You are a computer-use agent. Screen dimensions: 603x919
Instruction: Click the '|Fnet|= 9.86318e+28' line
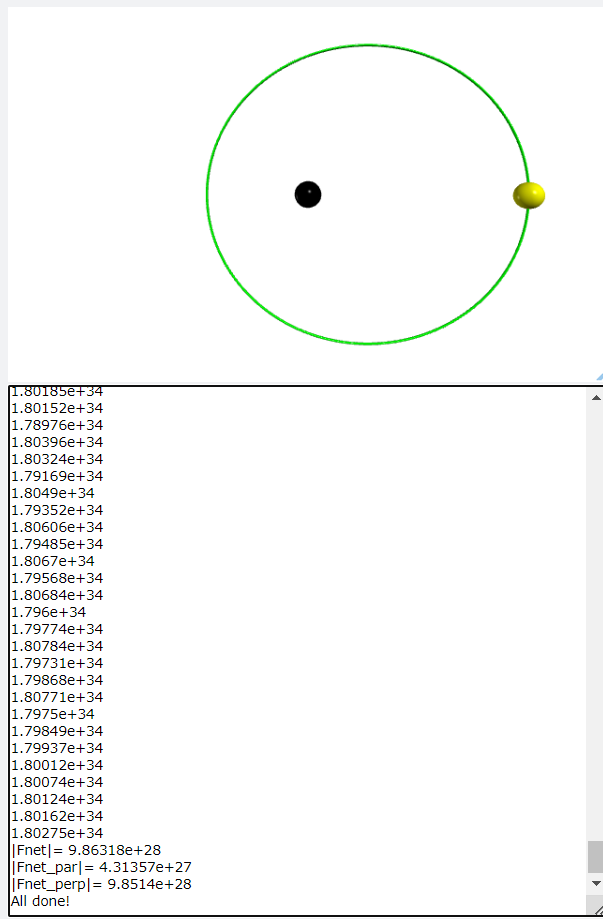[x=86, y=850]
